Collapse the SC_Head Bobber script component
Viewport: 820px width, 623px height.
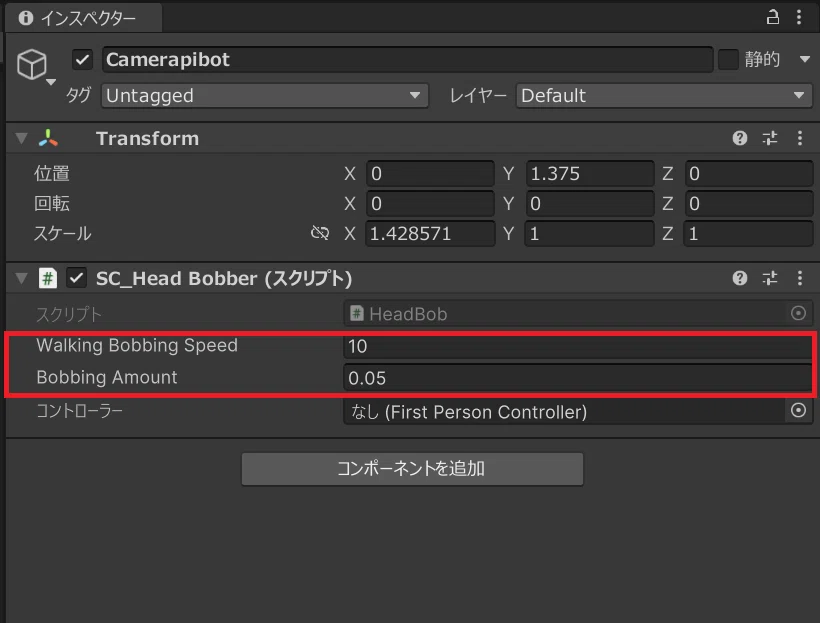click(x=21, y=278)
